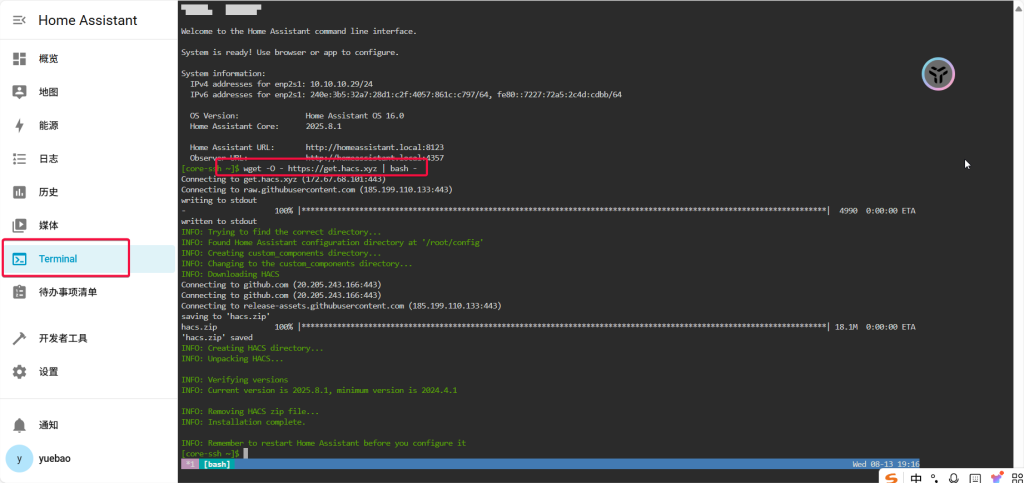Image resolution: width=1024 pixels, height=483 pixels.
Task: Click the 'Home Assistant OS 16.0' version text
Action: click(355, 116)
